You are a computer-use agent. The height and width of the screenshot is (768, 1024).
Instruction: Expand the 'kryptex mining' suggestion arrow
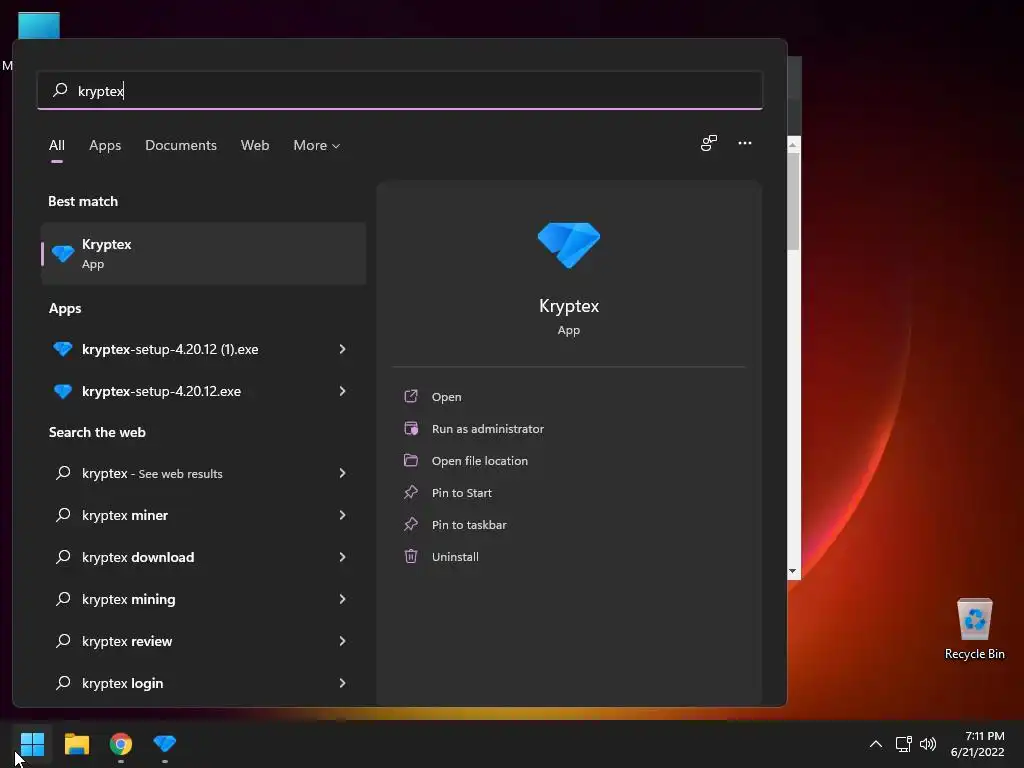click(342, 598)
